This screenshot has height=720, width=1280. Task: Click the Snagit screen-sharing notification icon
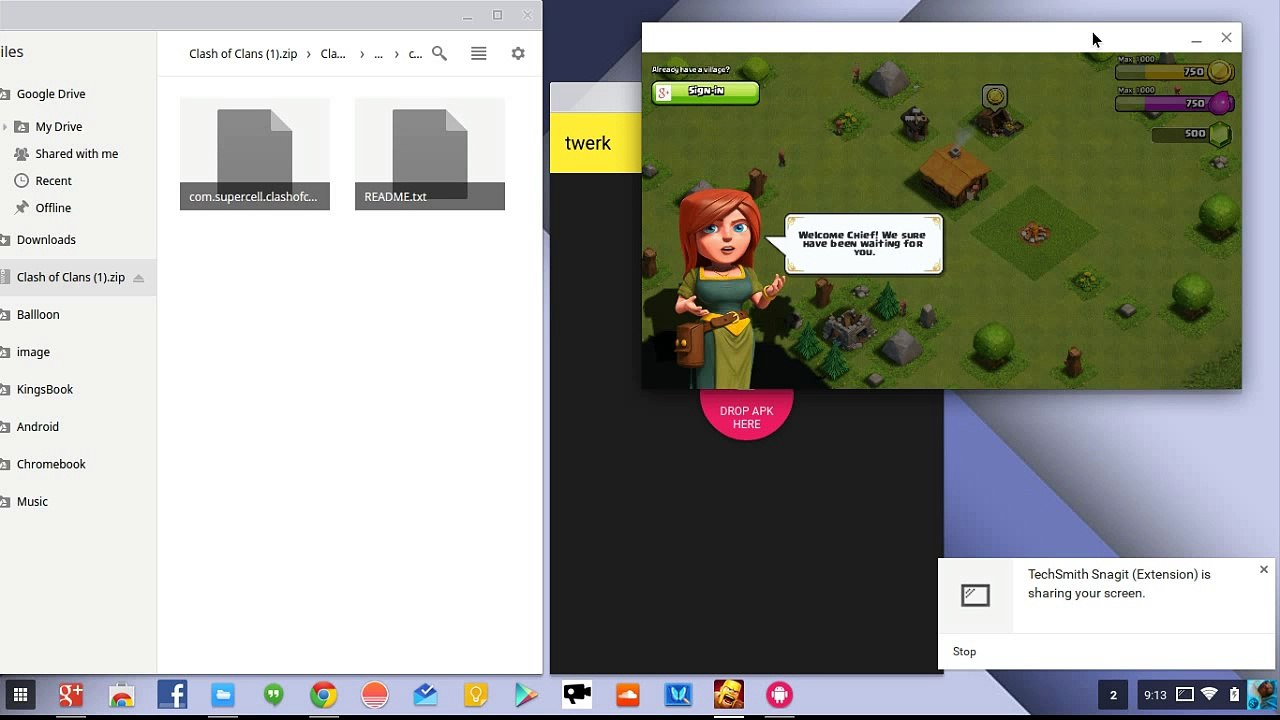[975, 596]
